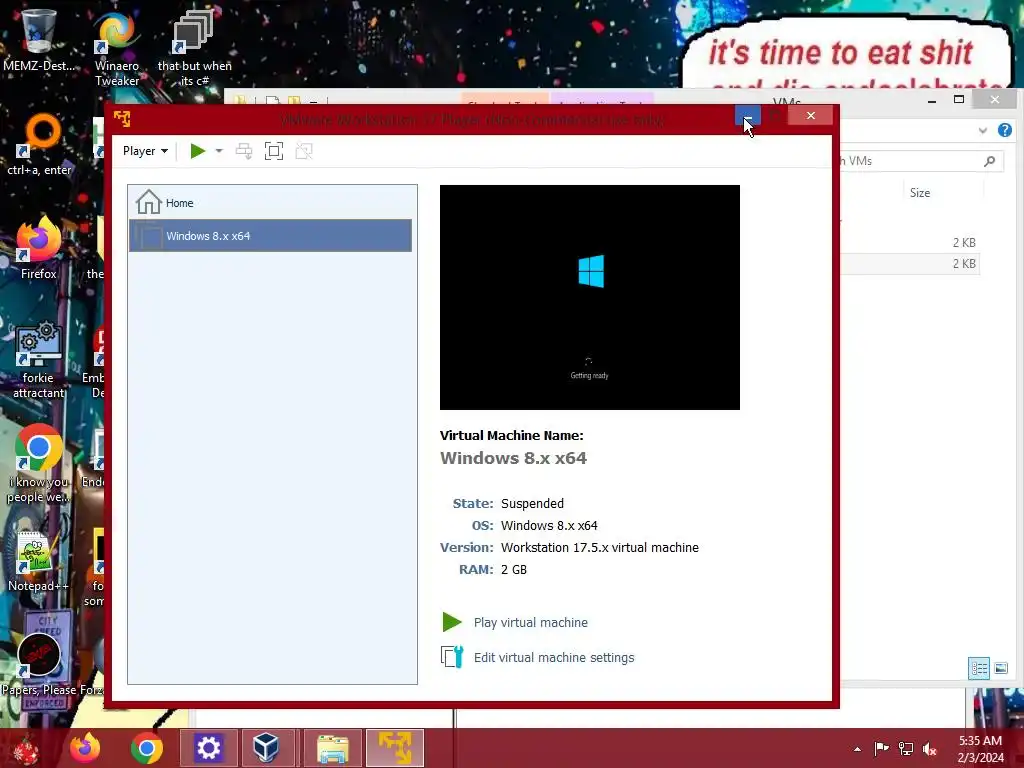Click Play virtual machine link
The height and width of the screenshot is (768, 1024).
[530, 622]
